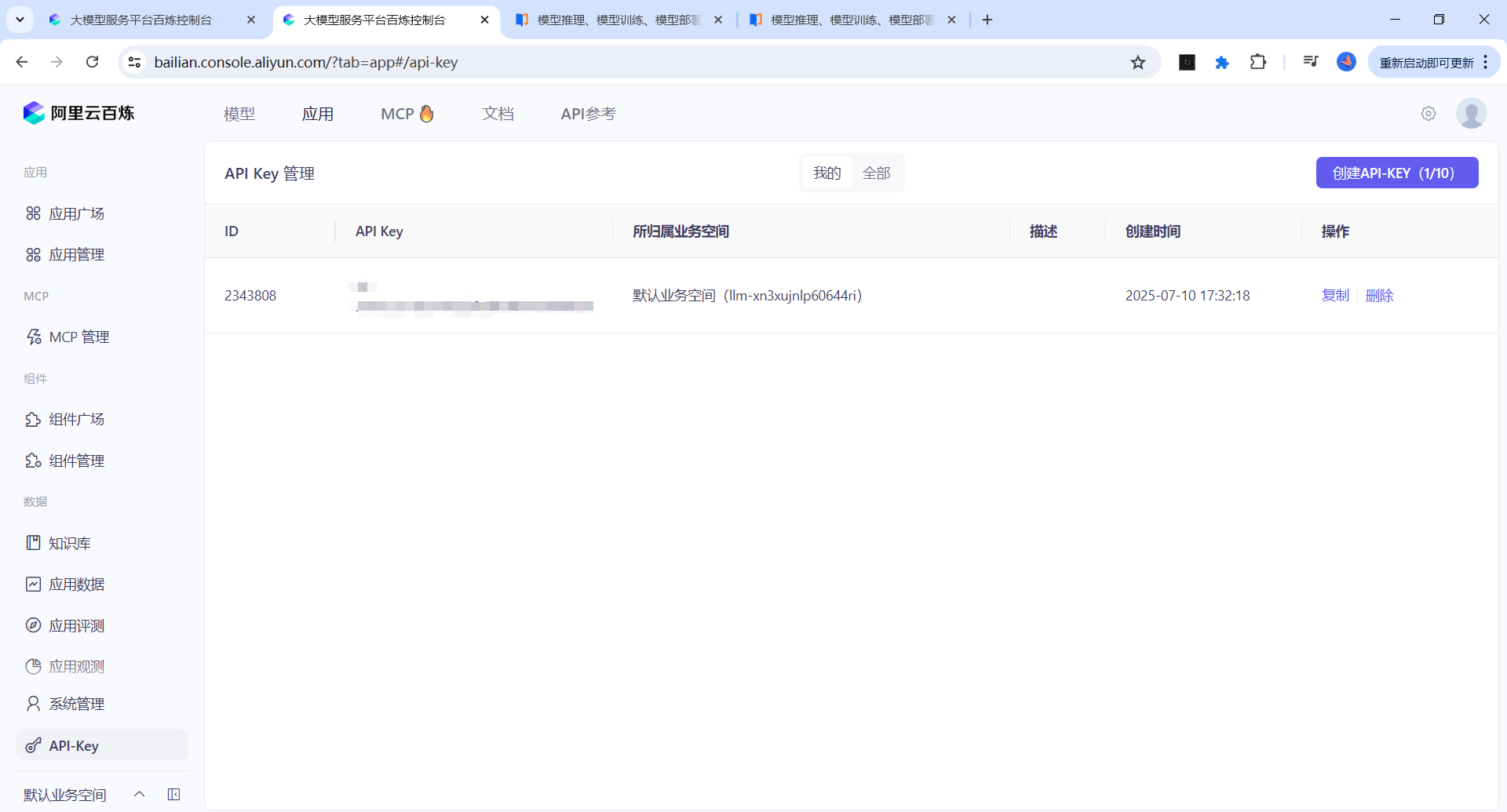
Task: Click the 创建时间 column header
Action: 1153,231
